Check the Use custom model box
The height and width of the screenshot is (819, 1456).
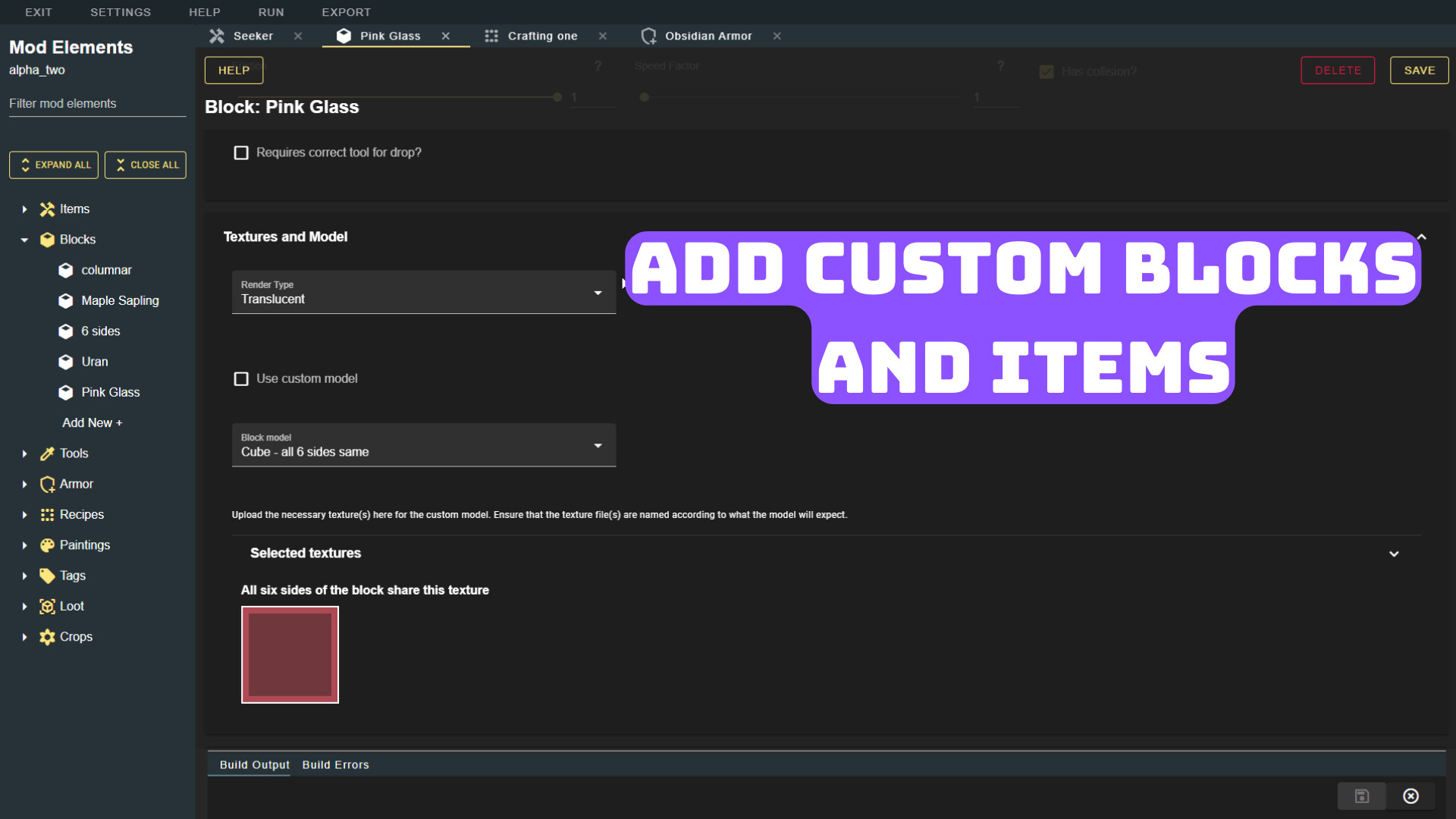[241, 378]
